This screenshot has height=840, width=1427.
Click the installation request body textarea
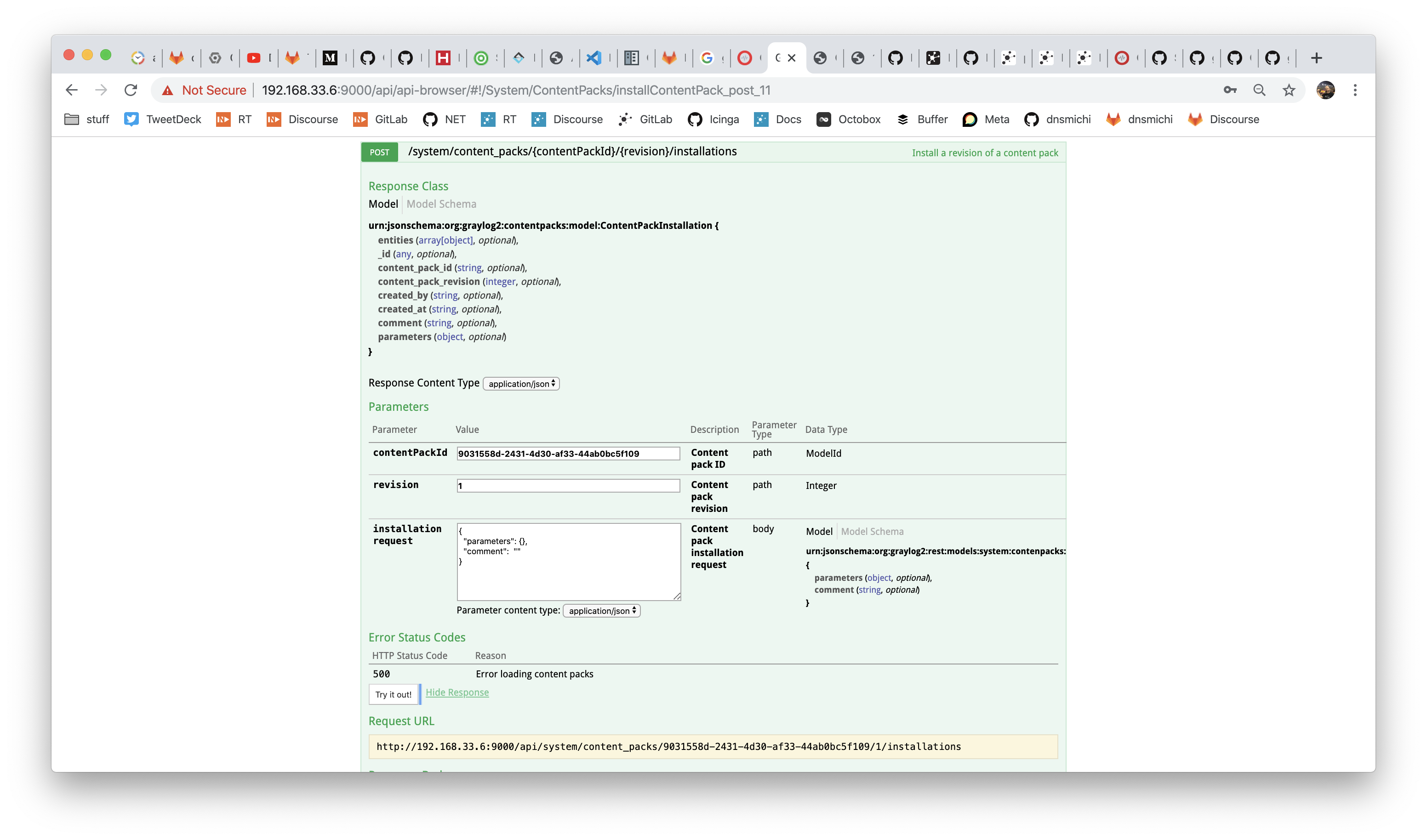point(569,562)
